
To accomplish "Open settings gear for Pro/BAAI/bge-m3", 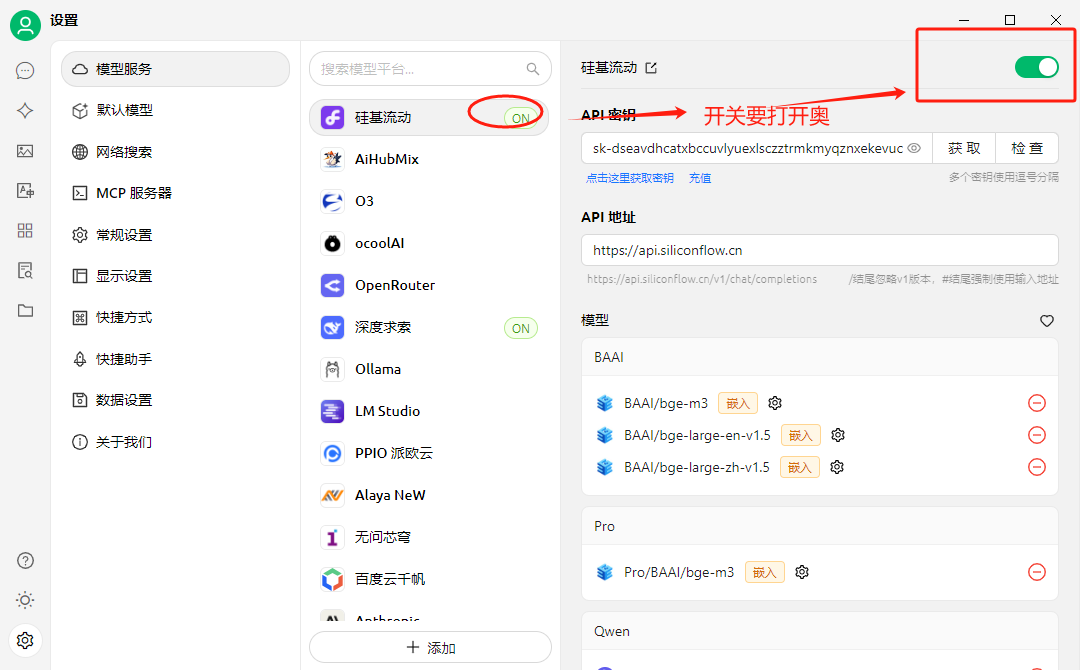I will (x=802, y=572).
